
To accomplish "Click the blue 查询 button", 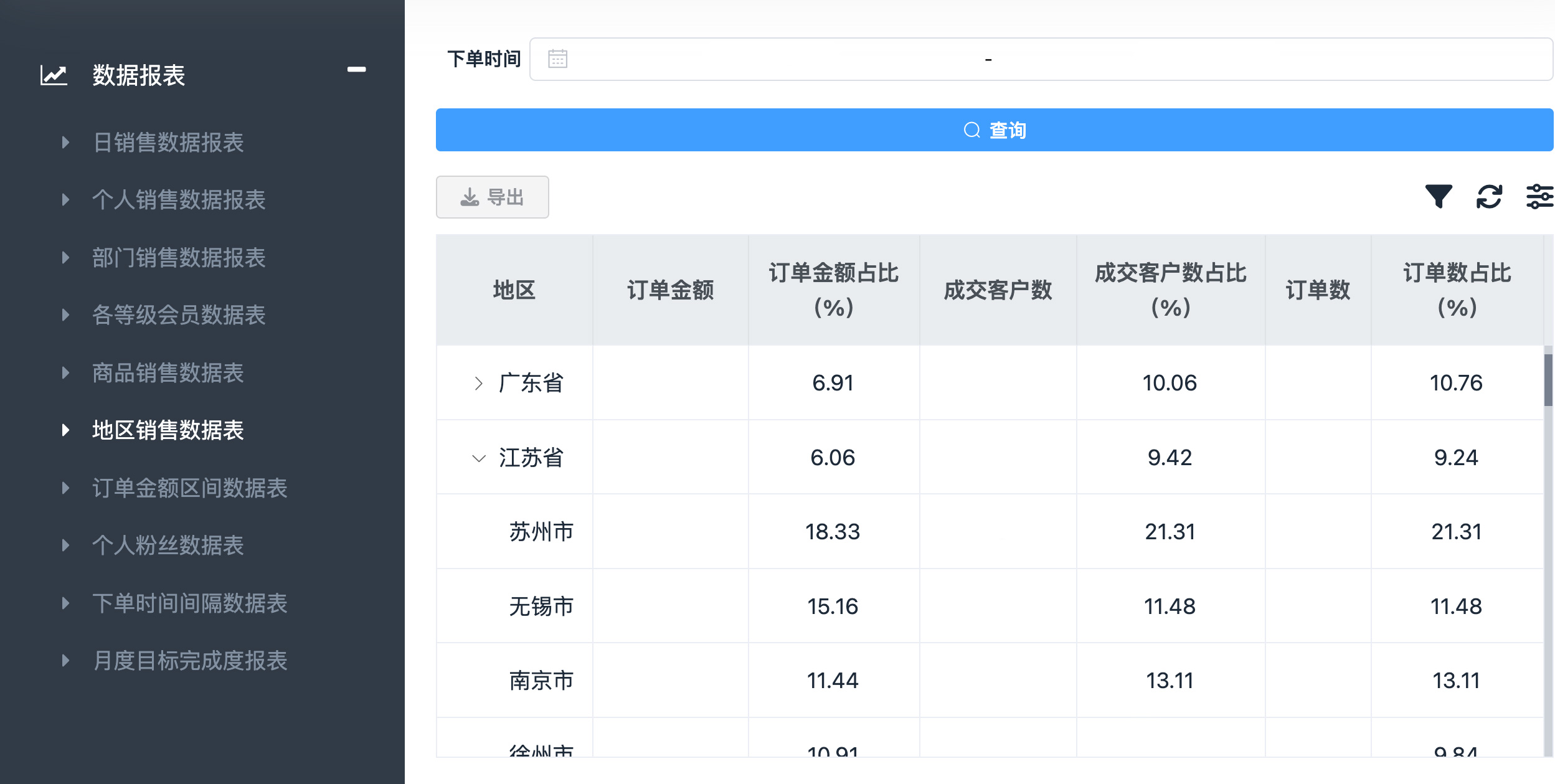I will point(994,130).
